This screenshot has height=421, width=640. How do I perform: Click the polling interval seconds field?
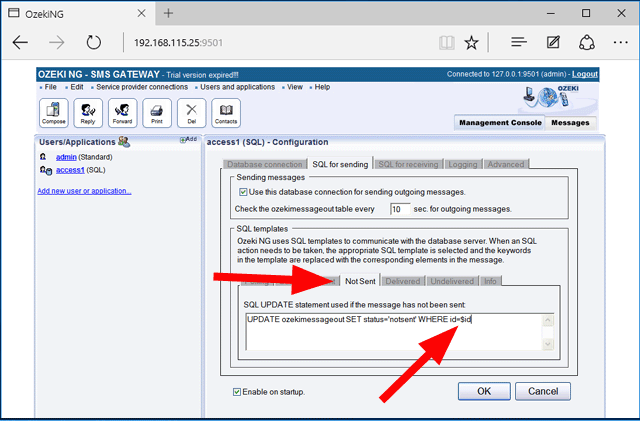(x=400, y=209)
